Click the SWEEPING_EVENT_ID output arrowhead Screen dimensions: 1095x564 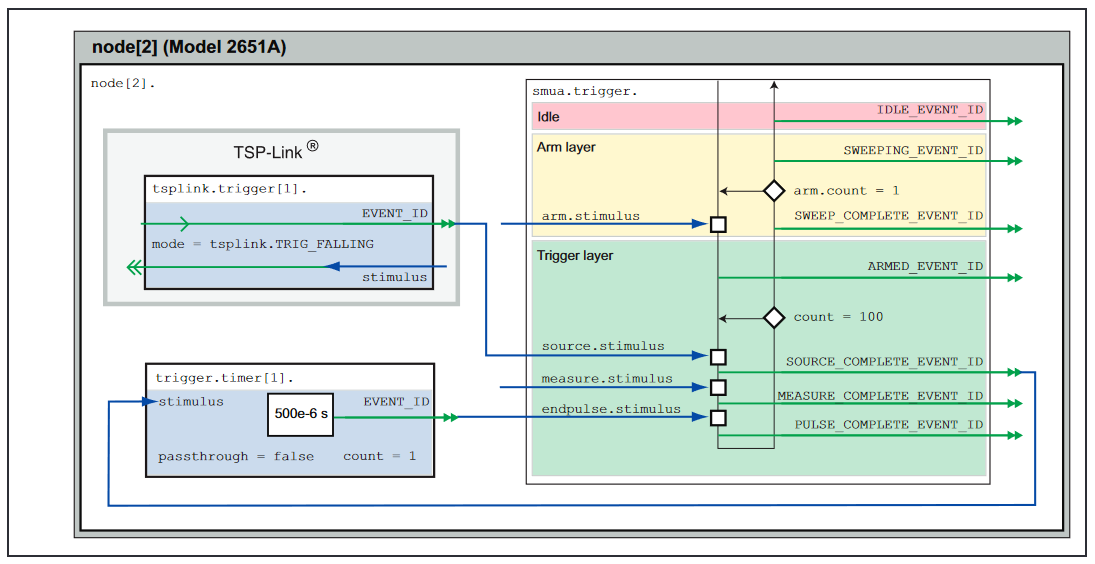1014,161
